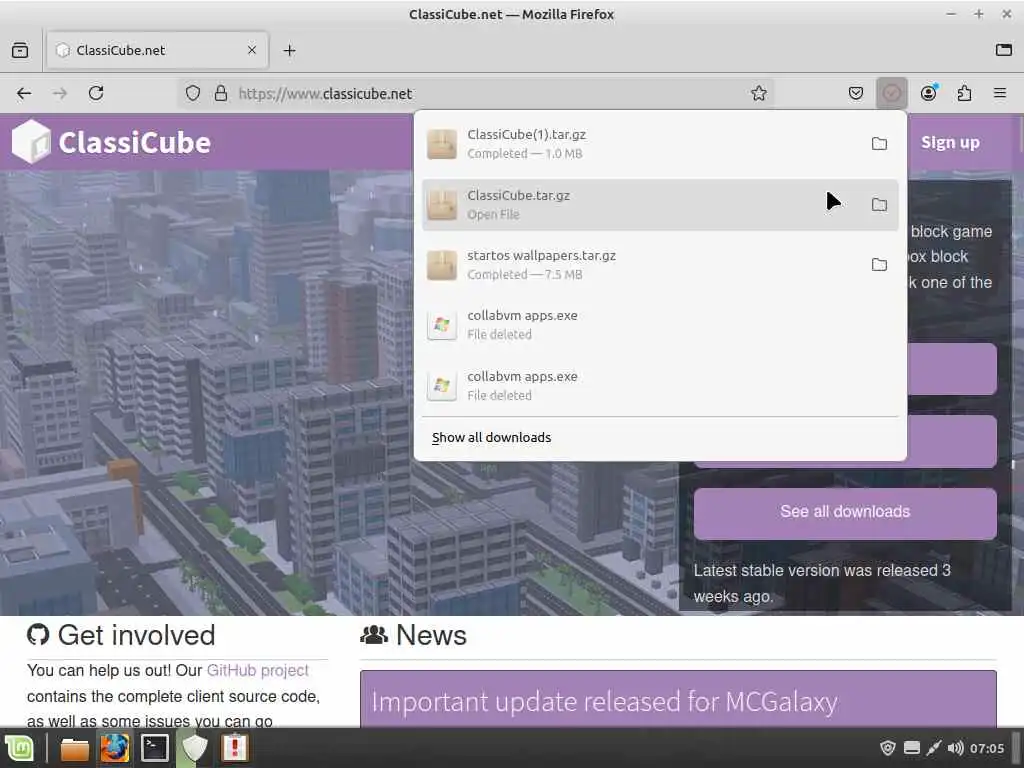Open a new tab
Screen dimensions: 1024x768
pos(289,50)
